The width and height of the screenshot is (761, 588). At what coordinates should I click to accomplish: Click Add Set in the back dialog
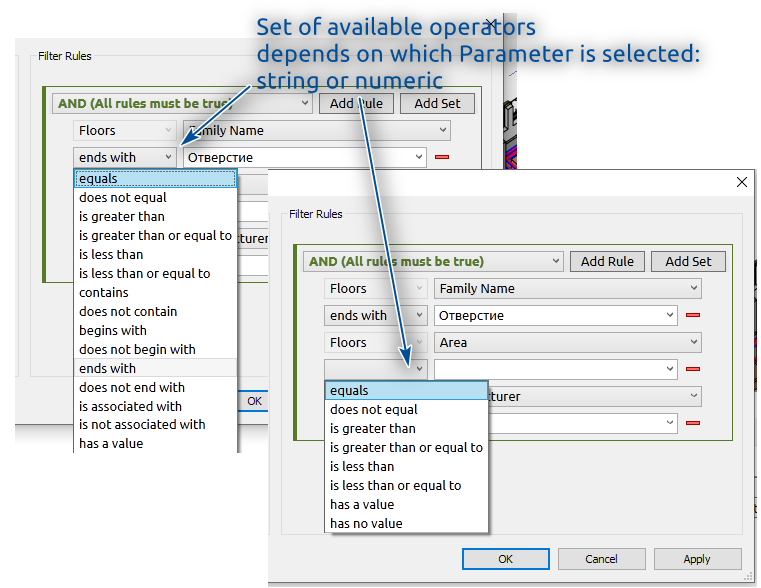pyautogui.click(x=437, y=103)
